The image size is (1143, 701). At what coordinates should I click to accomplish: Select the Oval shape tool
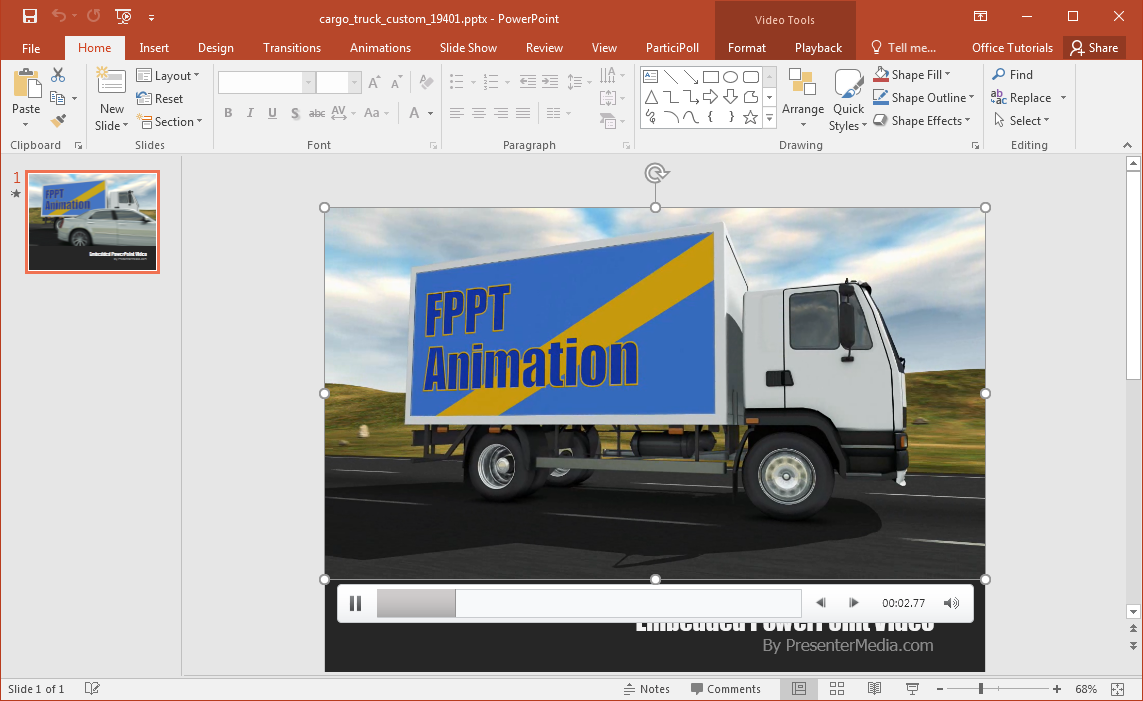730,75
